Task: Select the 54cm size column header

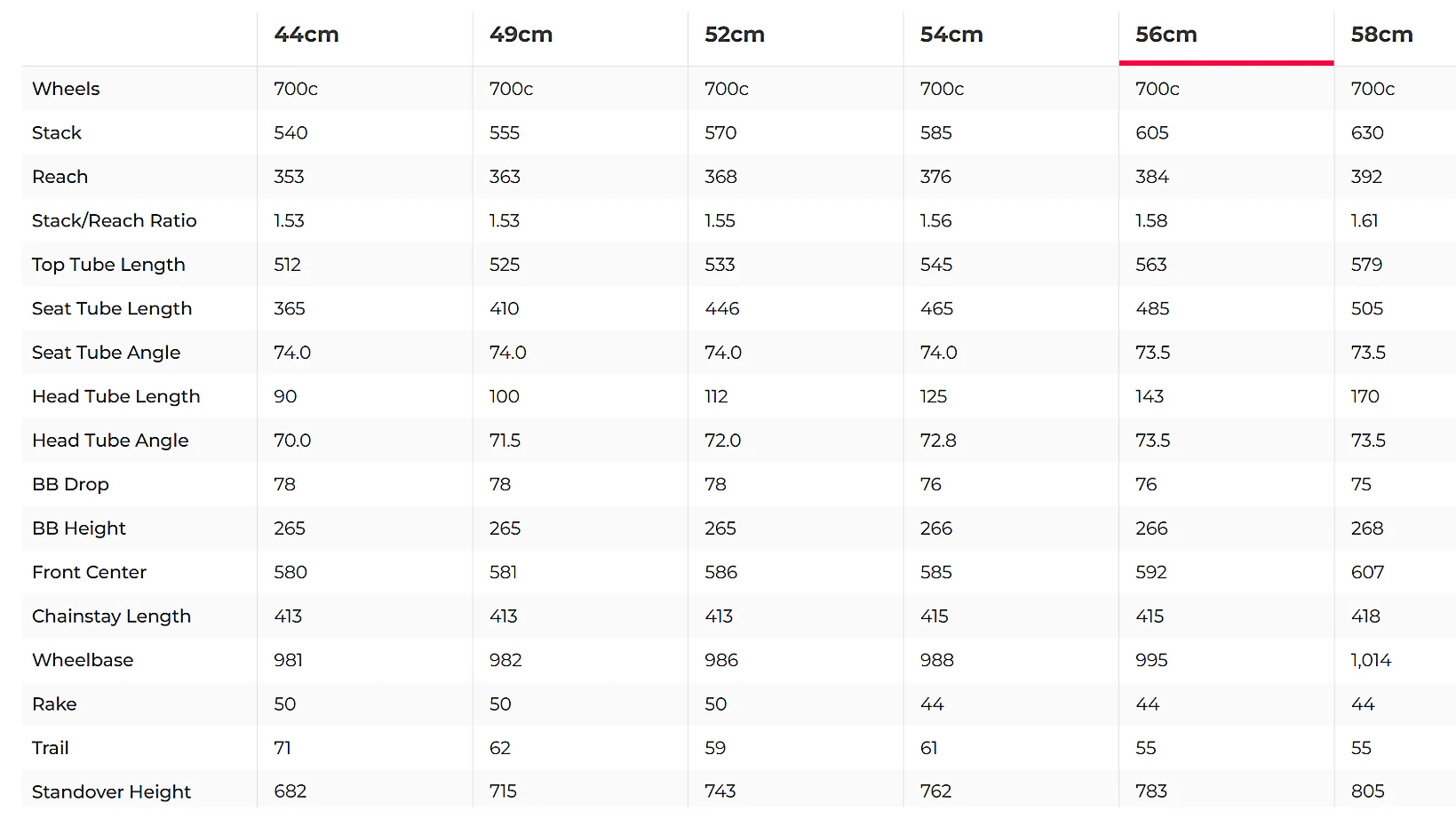Action: tap(951, 35)
